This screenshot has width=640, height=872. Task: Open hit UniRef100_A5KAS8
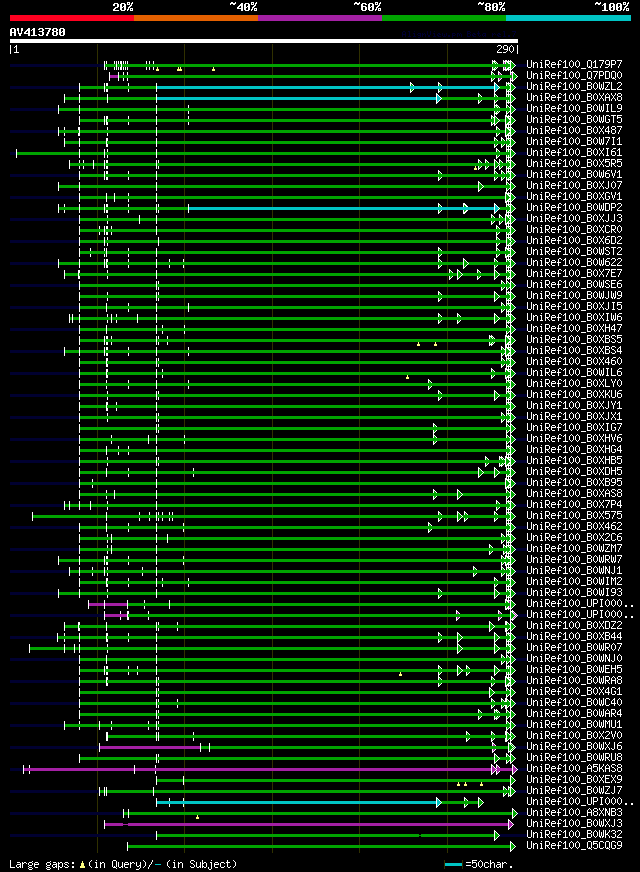574,769
